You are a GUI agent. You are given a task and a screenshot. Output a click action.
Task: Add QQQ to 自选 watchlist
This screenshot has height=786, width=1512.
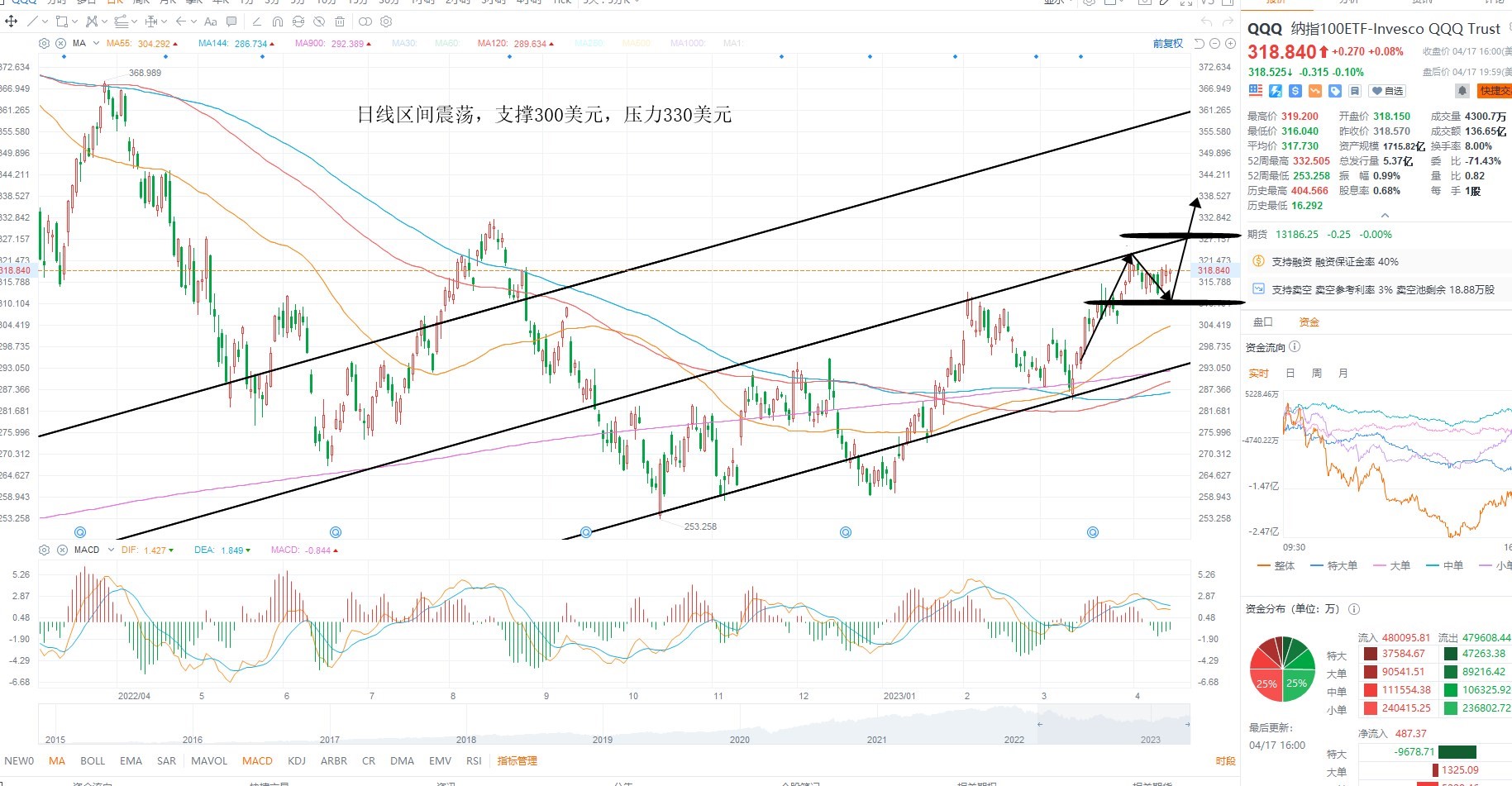click(x=1389, y=91)
